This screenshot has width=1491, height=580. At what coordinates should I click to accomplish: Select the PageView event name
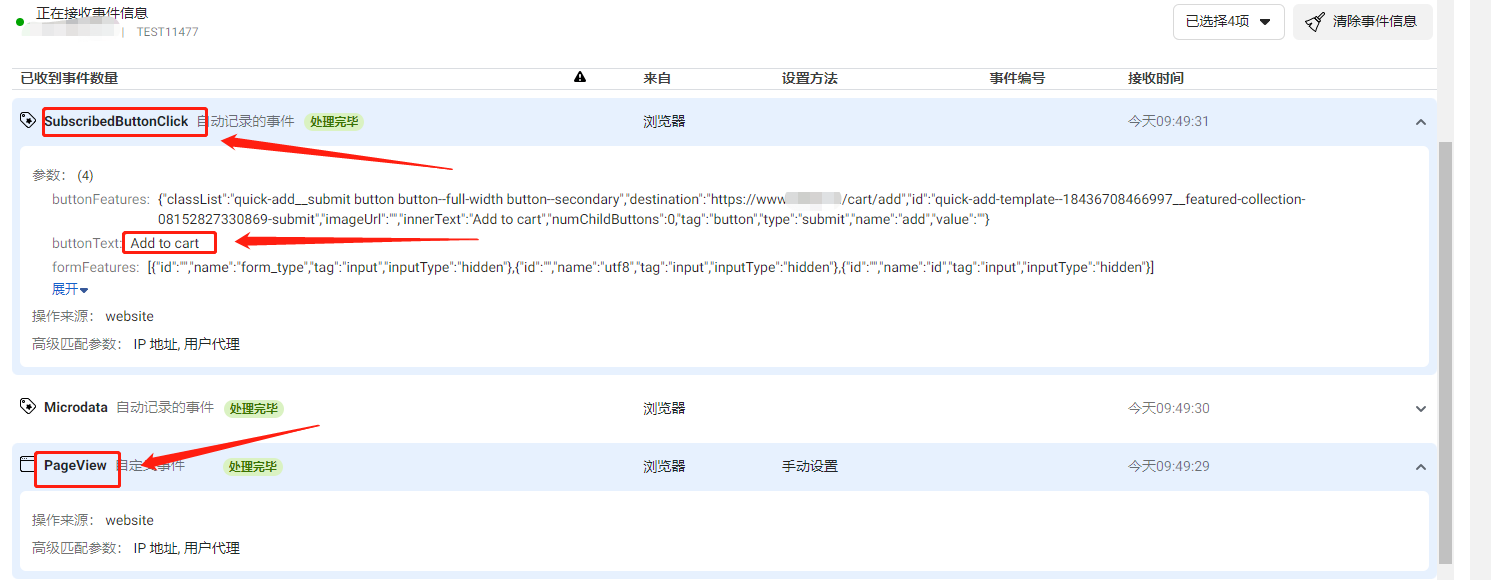pos(75,465)
